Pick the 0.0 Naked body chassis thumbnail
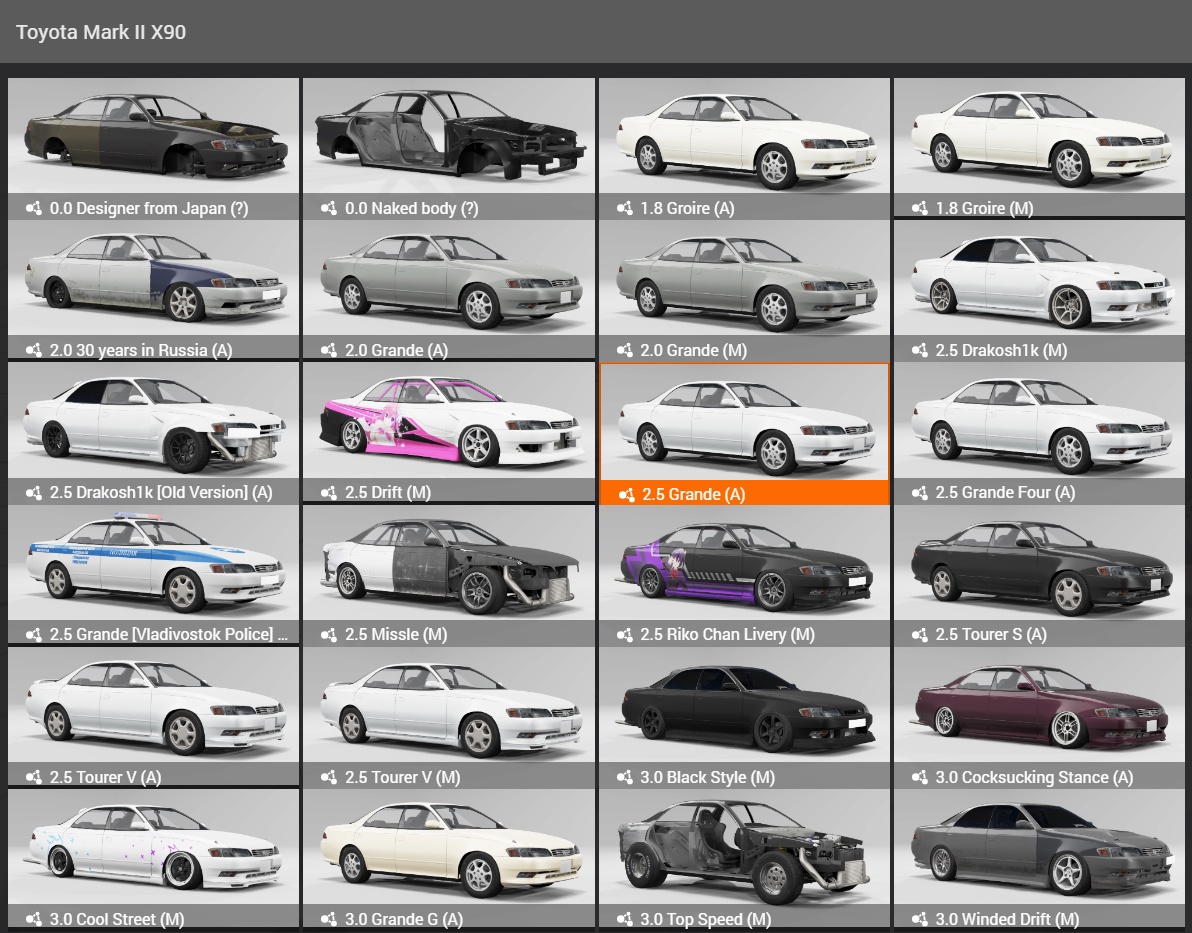This screenshot has width=1192, height=933. point(448,136)
